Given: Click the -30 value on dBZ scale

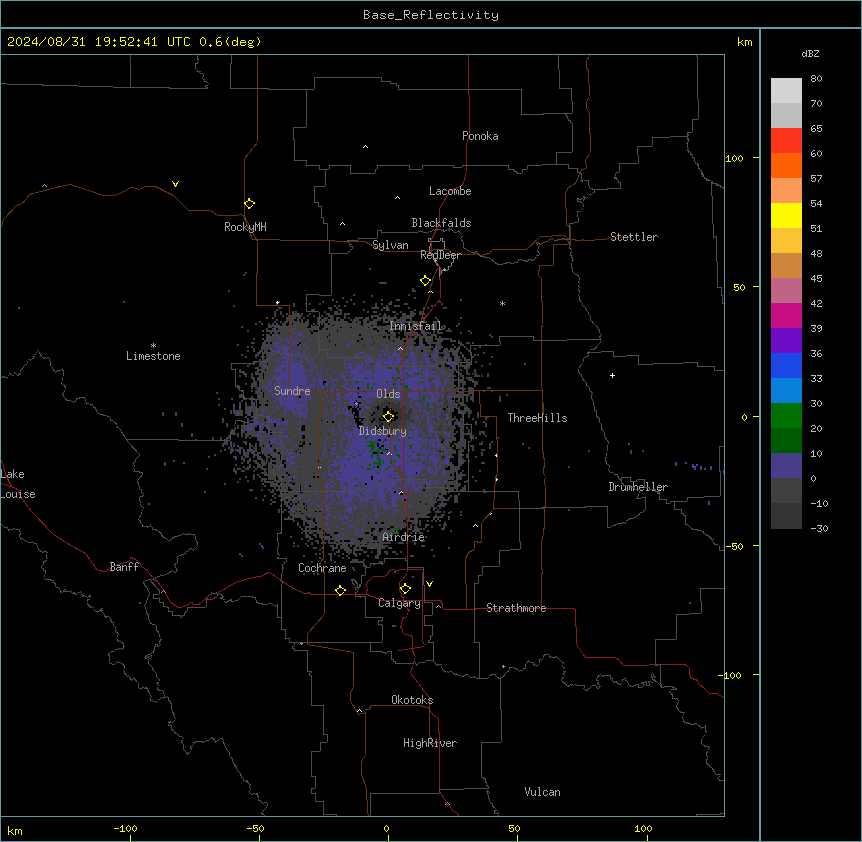Looking at the screenshot, I should (819, 528).
